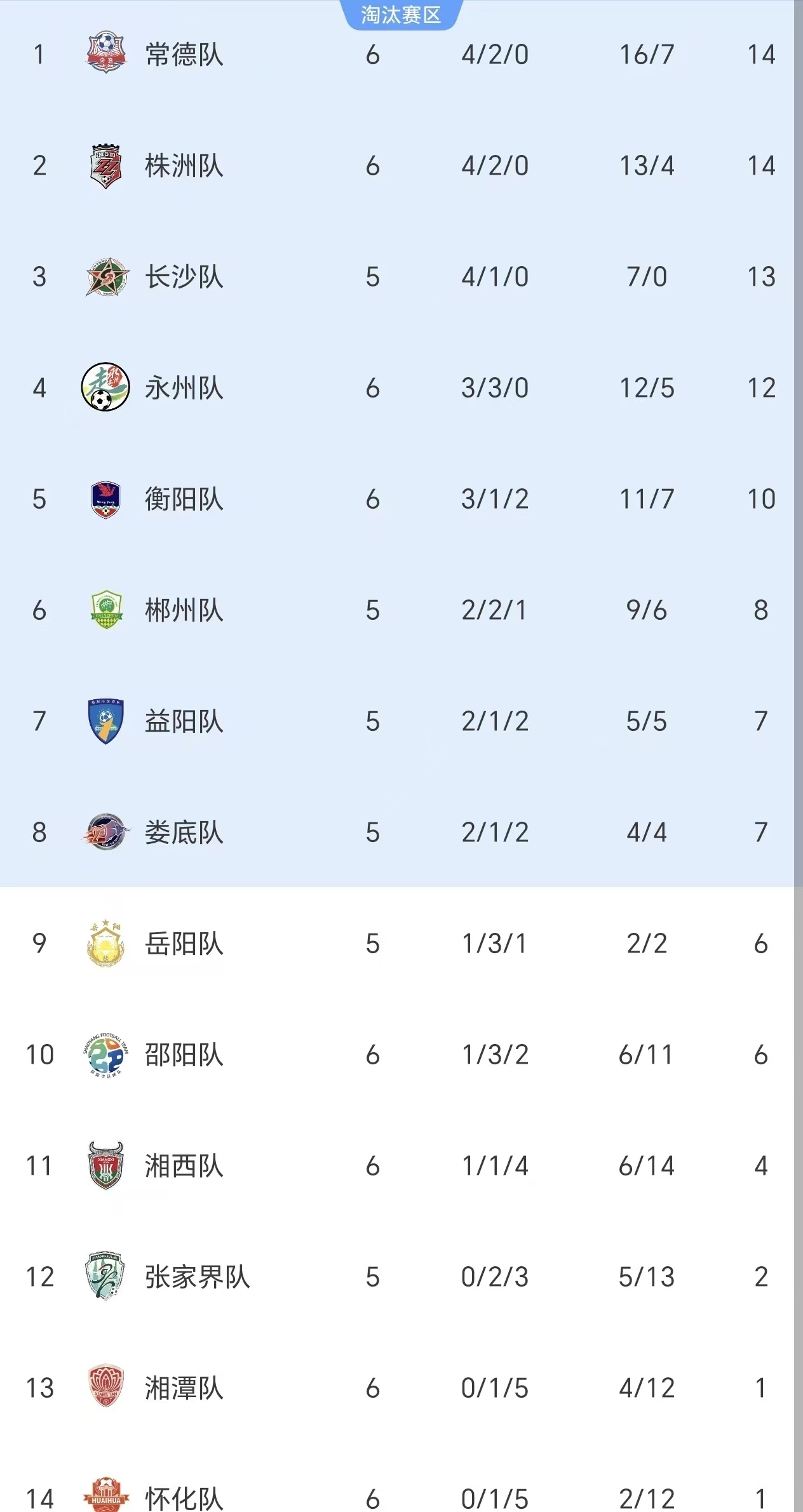Open the 常德队 team name link
Screen dimensions: 803x1512
tap(184, 55)
